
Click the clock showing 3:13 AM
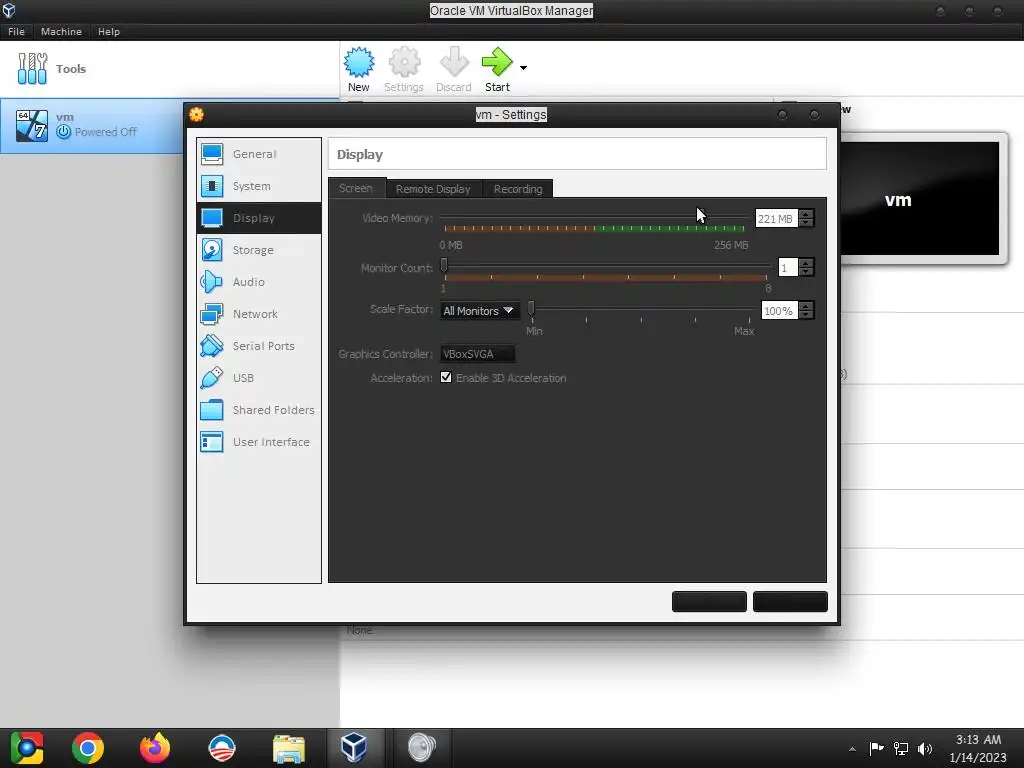pos(978,740)
